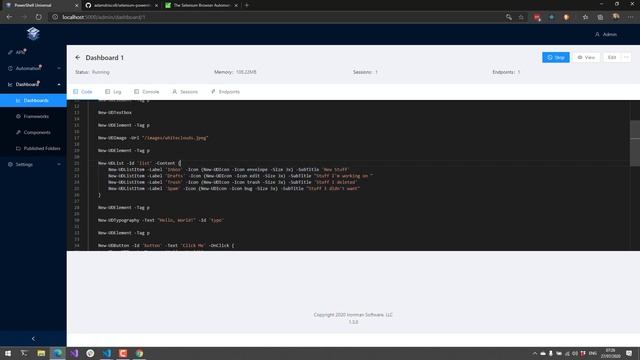The width and height of the screenshot is (640, 360).
Task: Open File Explorer from taskbar
Action: pyautogui.click(x=41, y=353)
